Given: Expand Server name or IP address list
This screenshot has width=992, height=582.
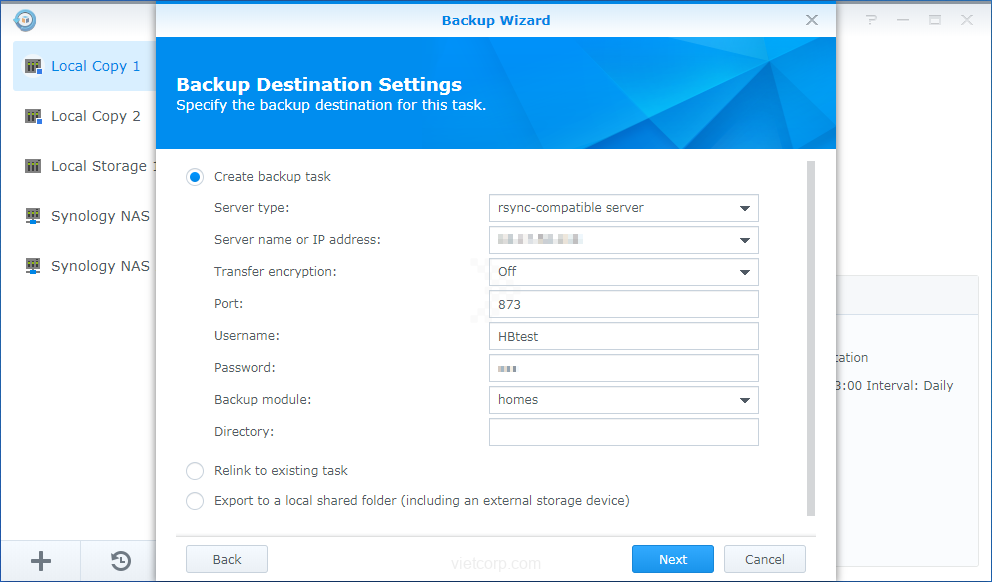Looking at the screenshot, I should point(744,240).
